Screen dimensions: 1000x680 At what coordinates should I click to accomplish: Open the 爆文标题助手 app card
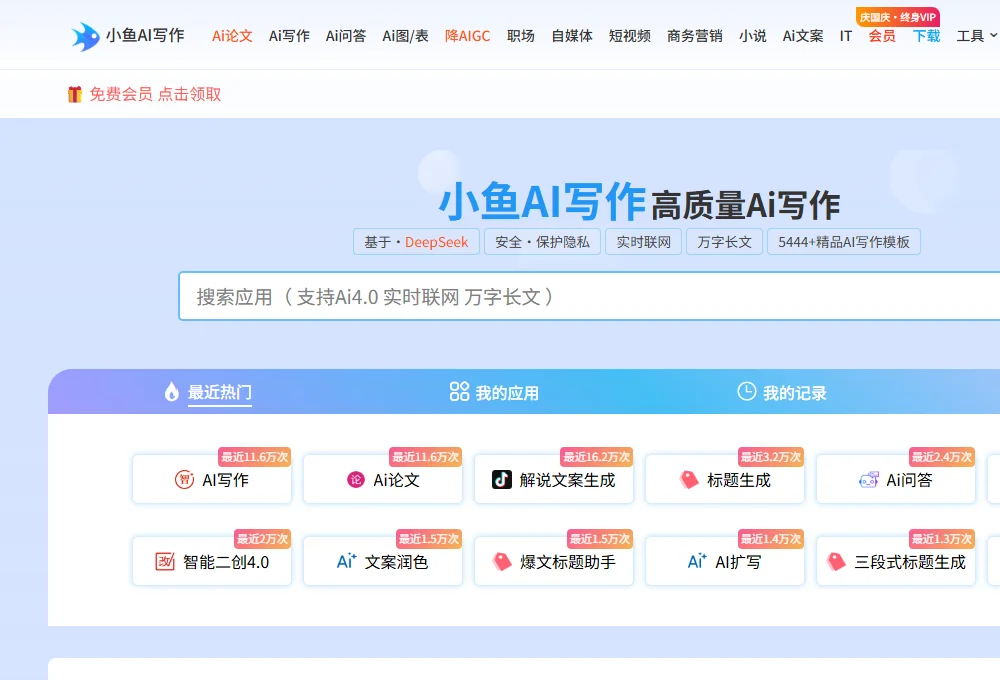tap(554, 561)
